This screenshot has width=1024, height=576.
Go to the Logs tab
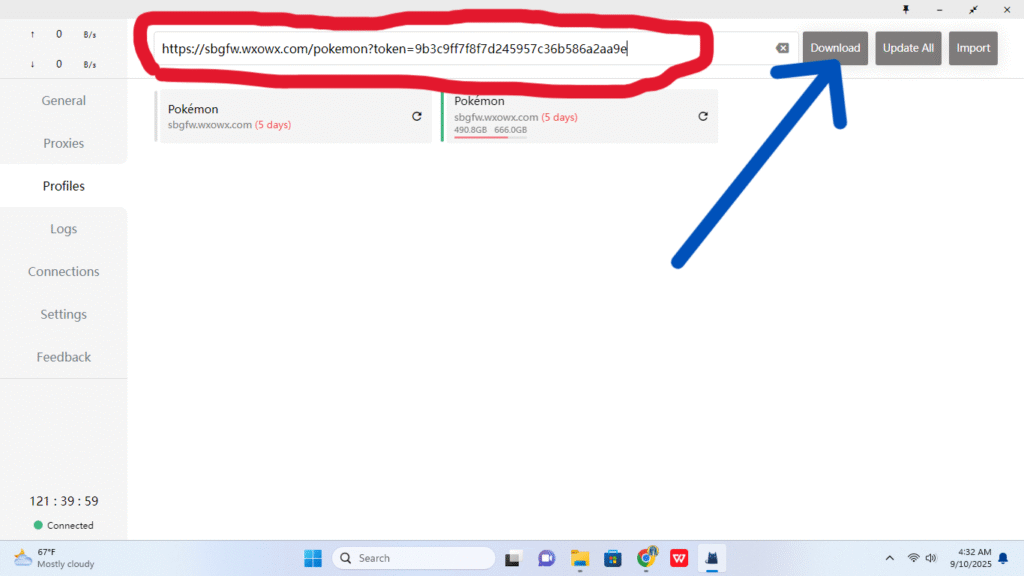[63, 229]
